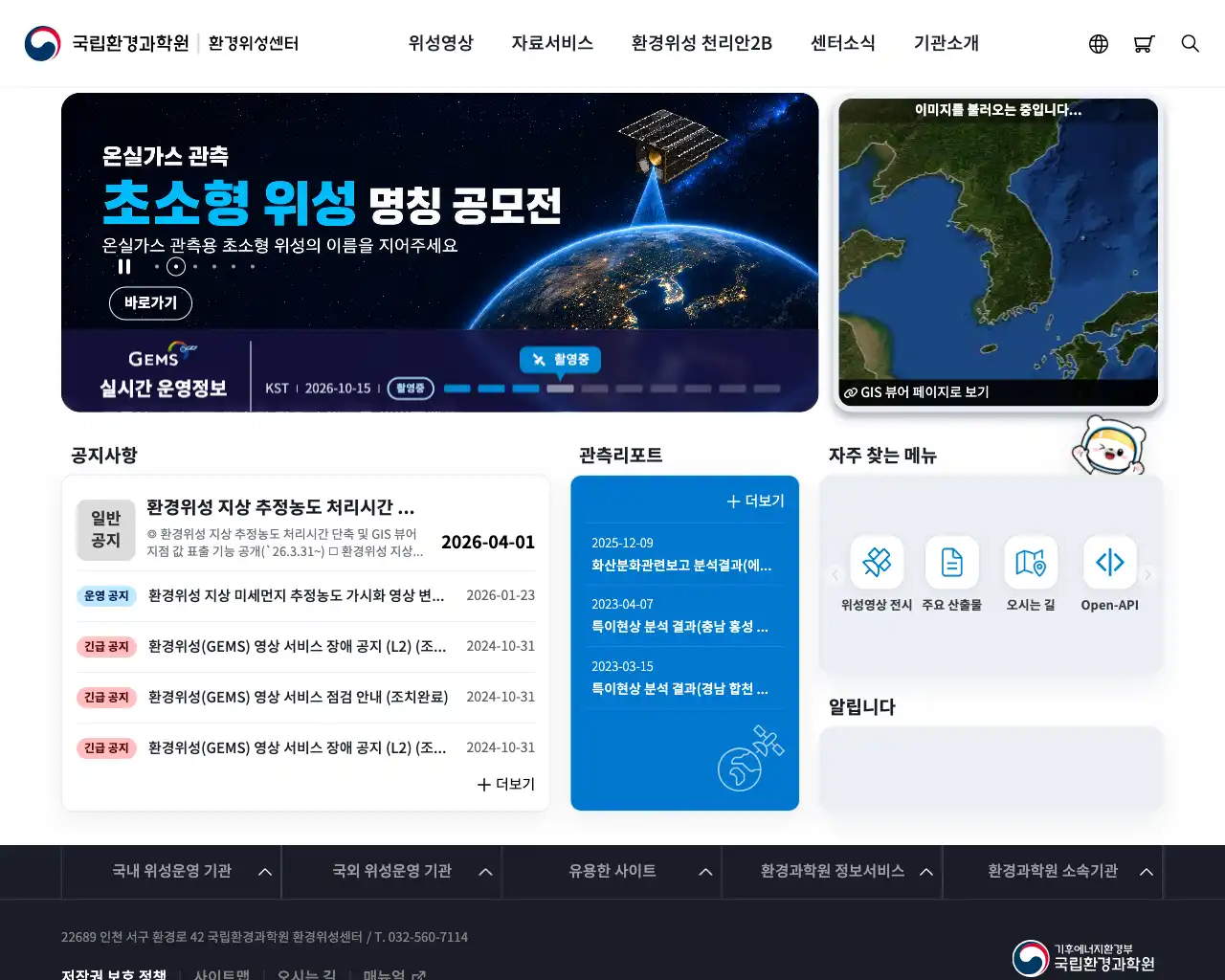This screenshot has width=1225, height=980.
Task: Open 주요 산출물 document icon
Action: click(x=952, y=562)
